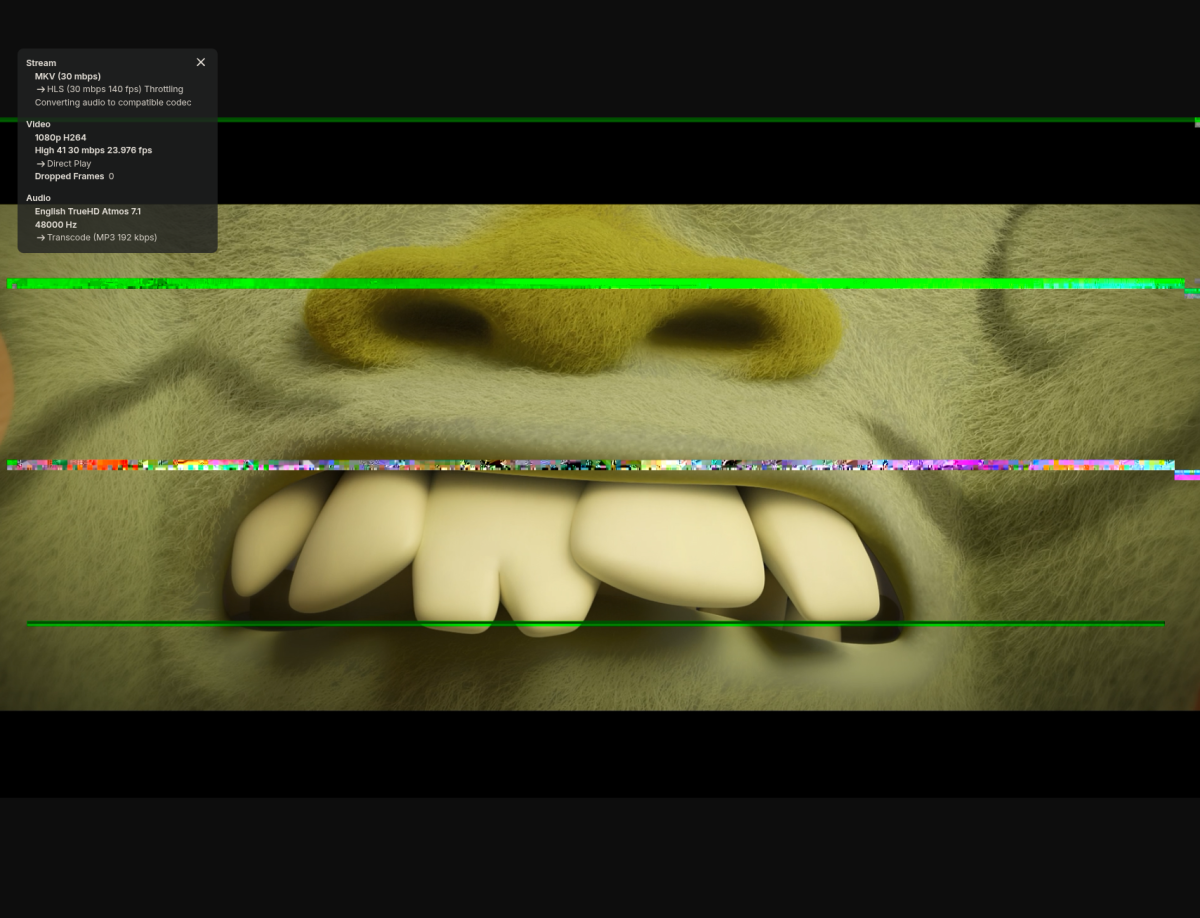Select the MKV (30 mbps) stream entry

coord(67,76)
